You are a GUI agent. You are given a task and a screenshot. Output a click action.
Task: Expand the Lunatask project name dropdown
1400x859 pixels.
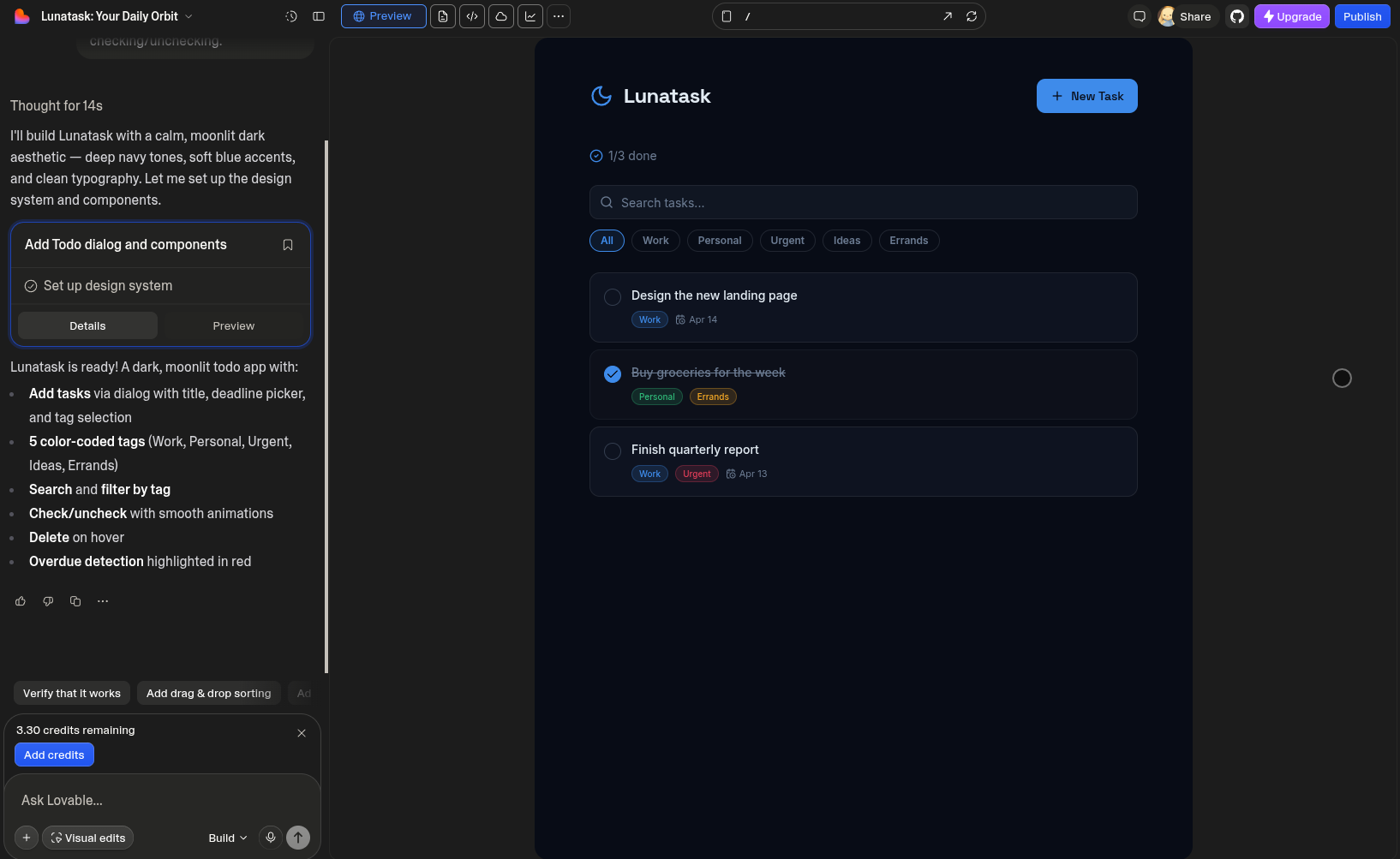coord(117,16)
